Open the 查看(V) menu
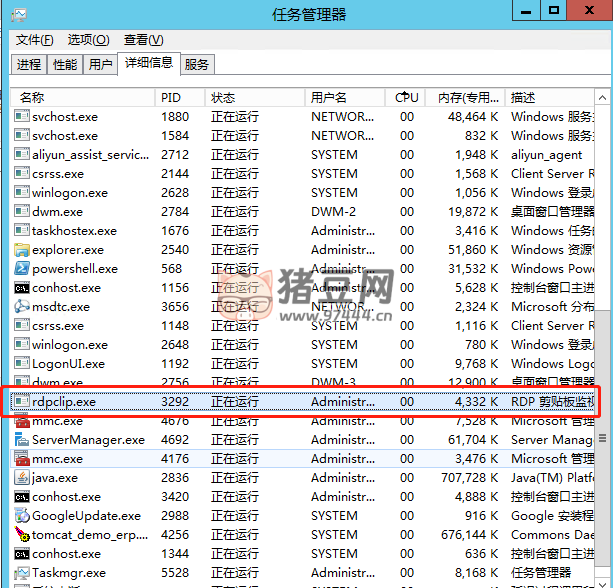The width and height of the screenshot is (613, 588). coord(143,40)
